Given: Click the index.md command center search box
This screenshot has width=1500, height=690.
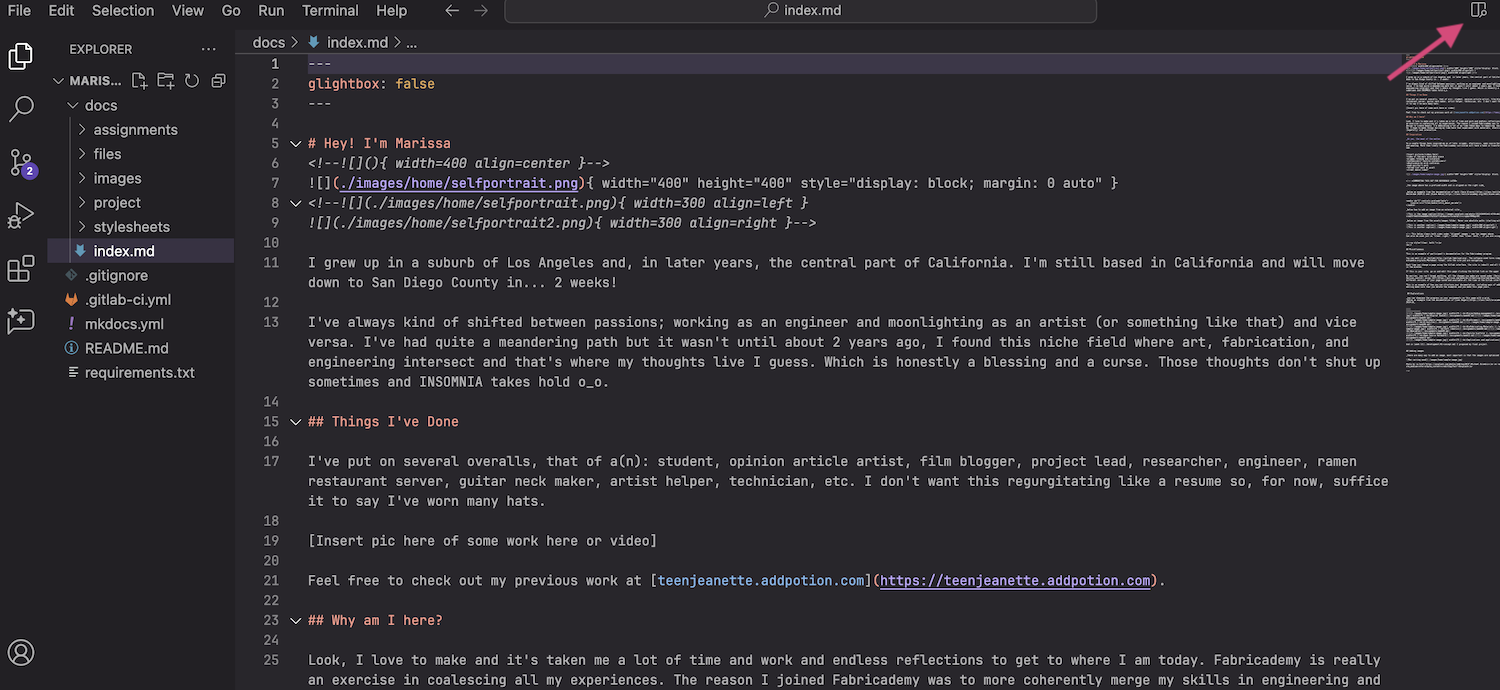Looking at the screenshot, I should tap(800, 11).
